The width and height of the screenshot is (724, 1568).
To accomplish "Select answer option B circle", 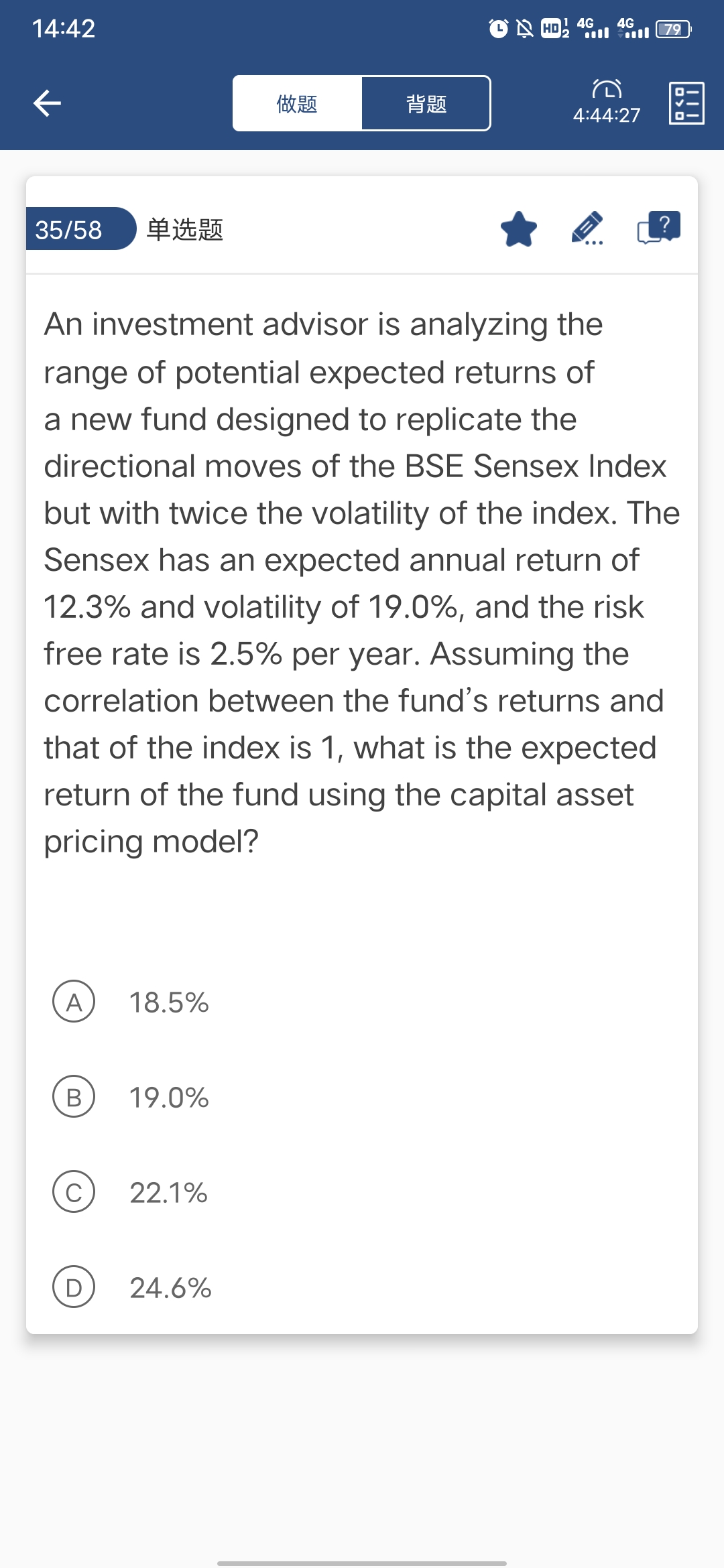I will (x=74, y=1097).
